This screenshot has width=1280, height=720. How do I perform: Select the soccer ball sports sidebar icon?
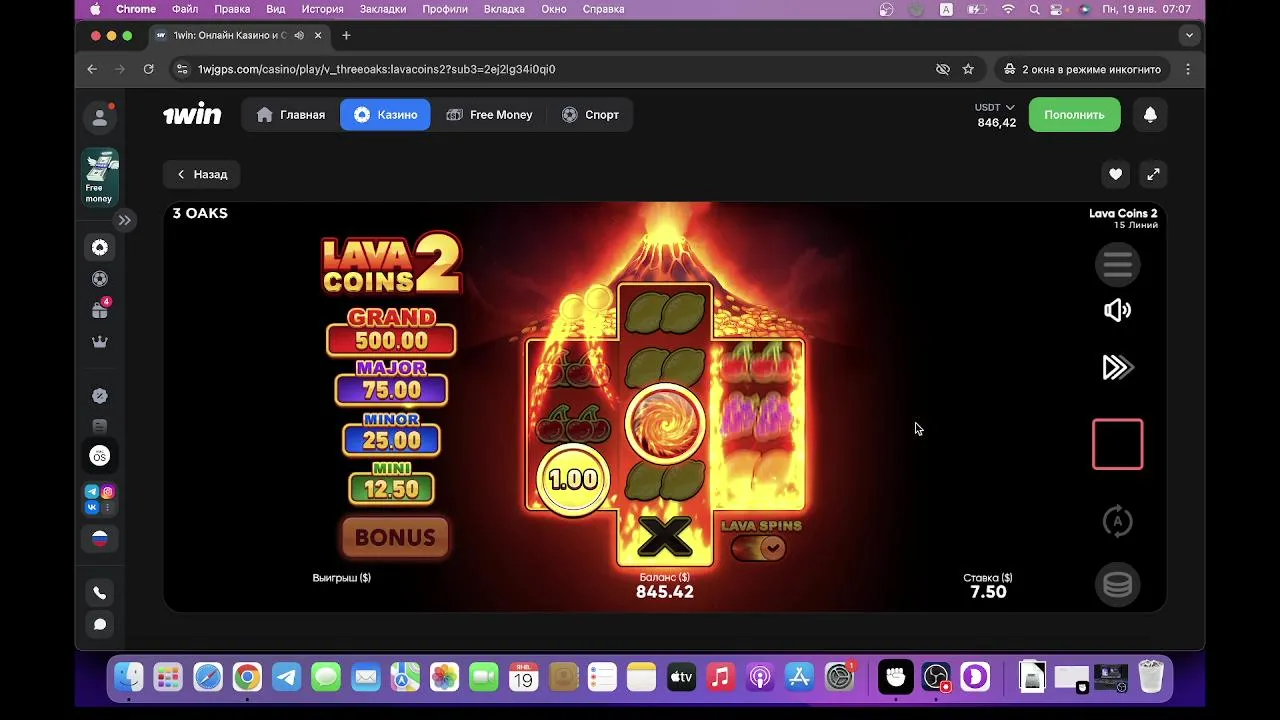[x=99, y=279]
